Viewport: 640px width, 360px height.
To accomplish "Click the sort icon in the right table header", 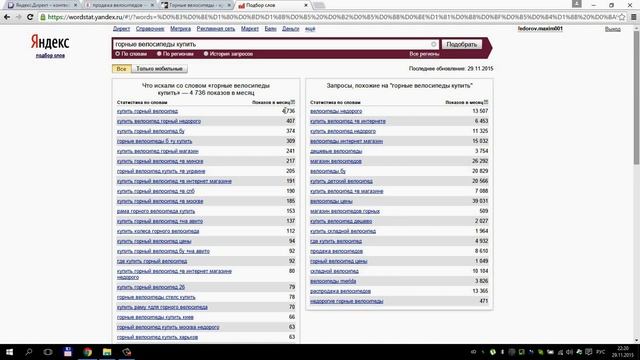I will (486, 102).
